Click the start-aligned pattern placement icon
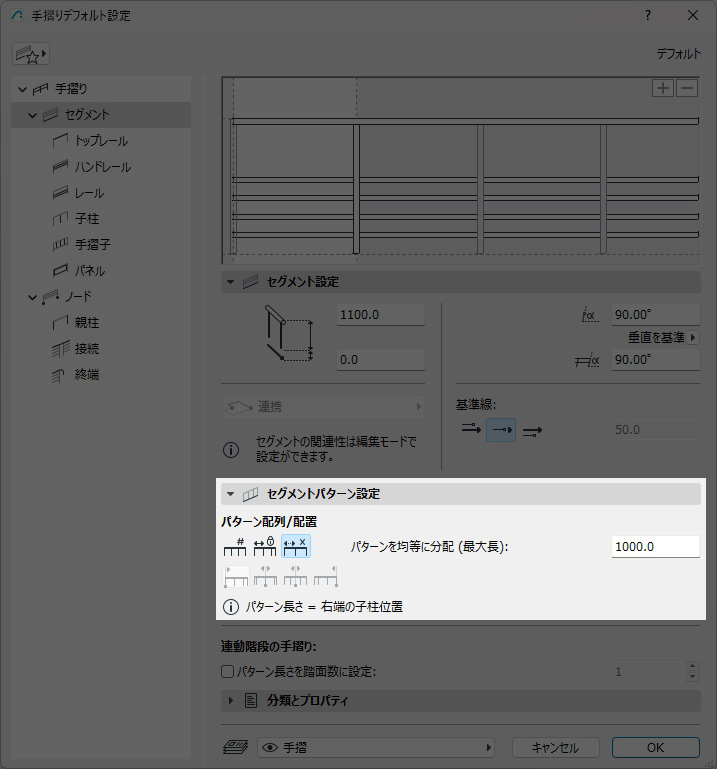The width and height of the screenshot is (717, 769). [x=235, y=576]
